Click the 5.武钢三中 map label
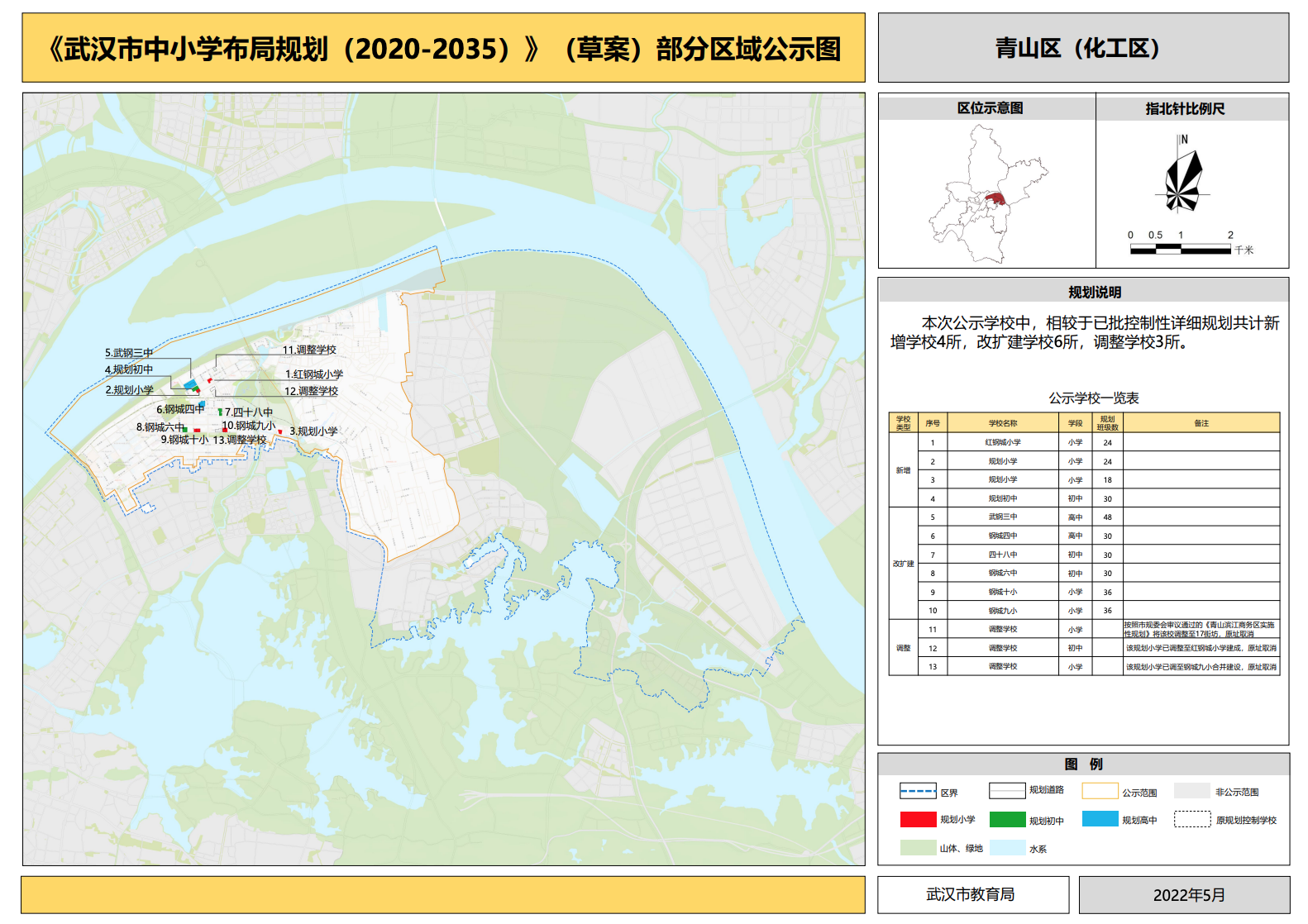 click(x=129, y=353)
